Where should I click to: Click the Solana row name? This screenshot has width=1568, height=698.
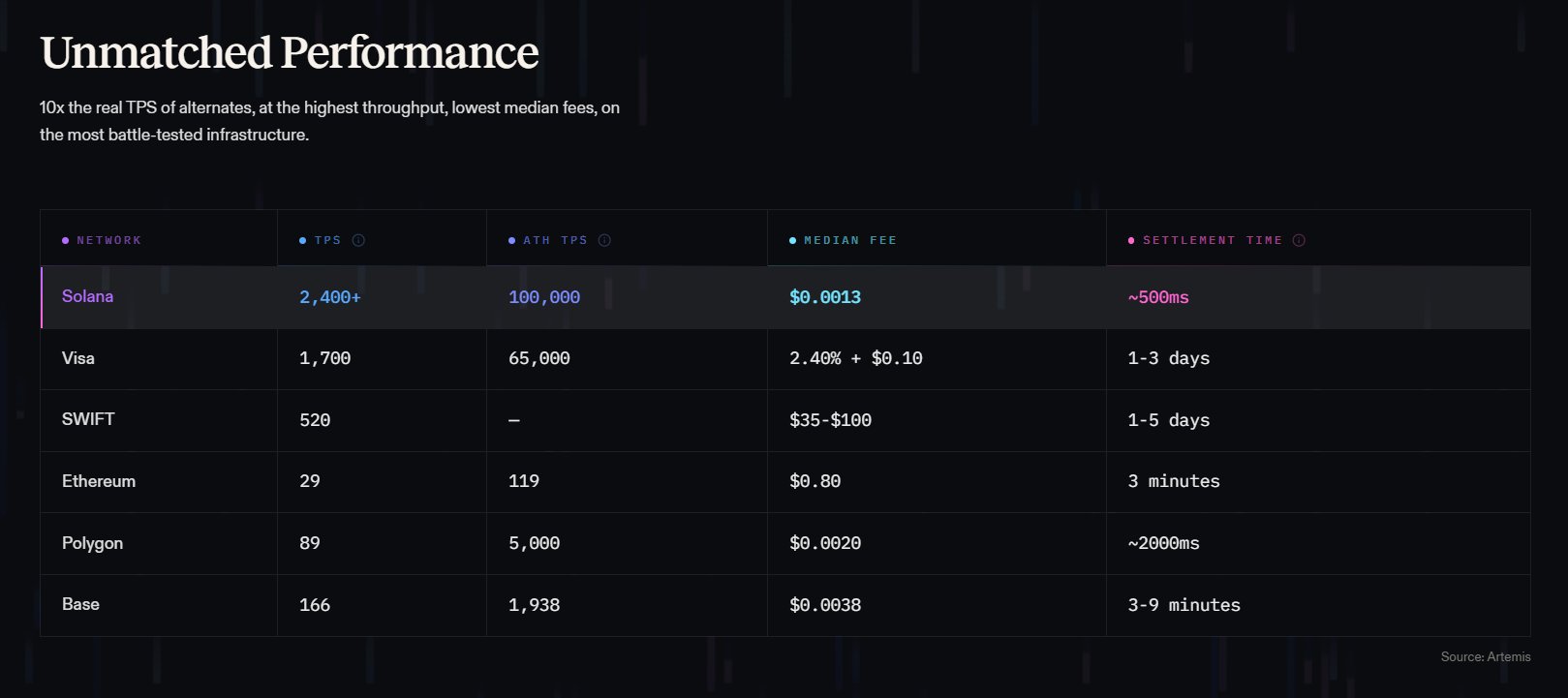[x=87, y=296]
